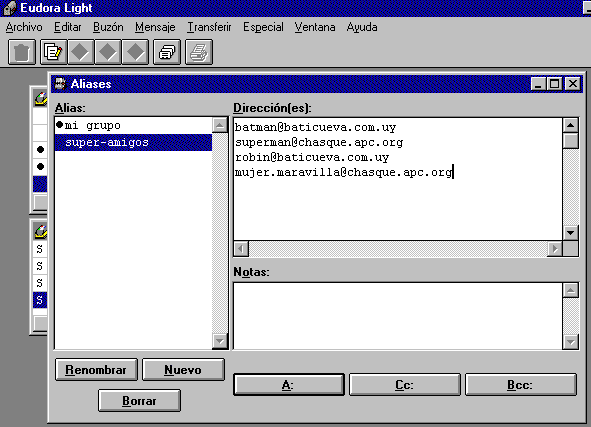Minimize the Aliases window

pyautogui.click(x=539, y=84)
